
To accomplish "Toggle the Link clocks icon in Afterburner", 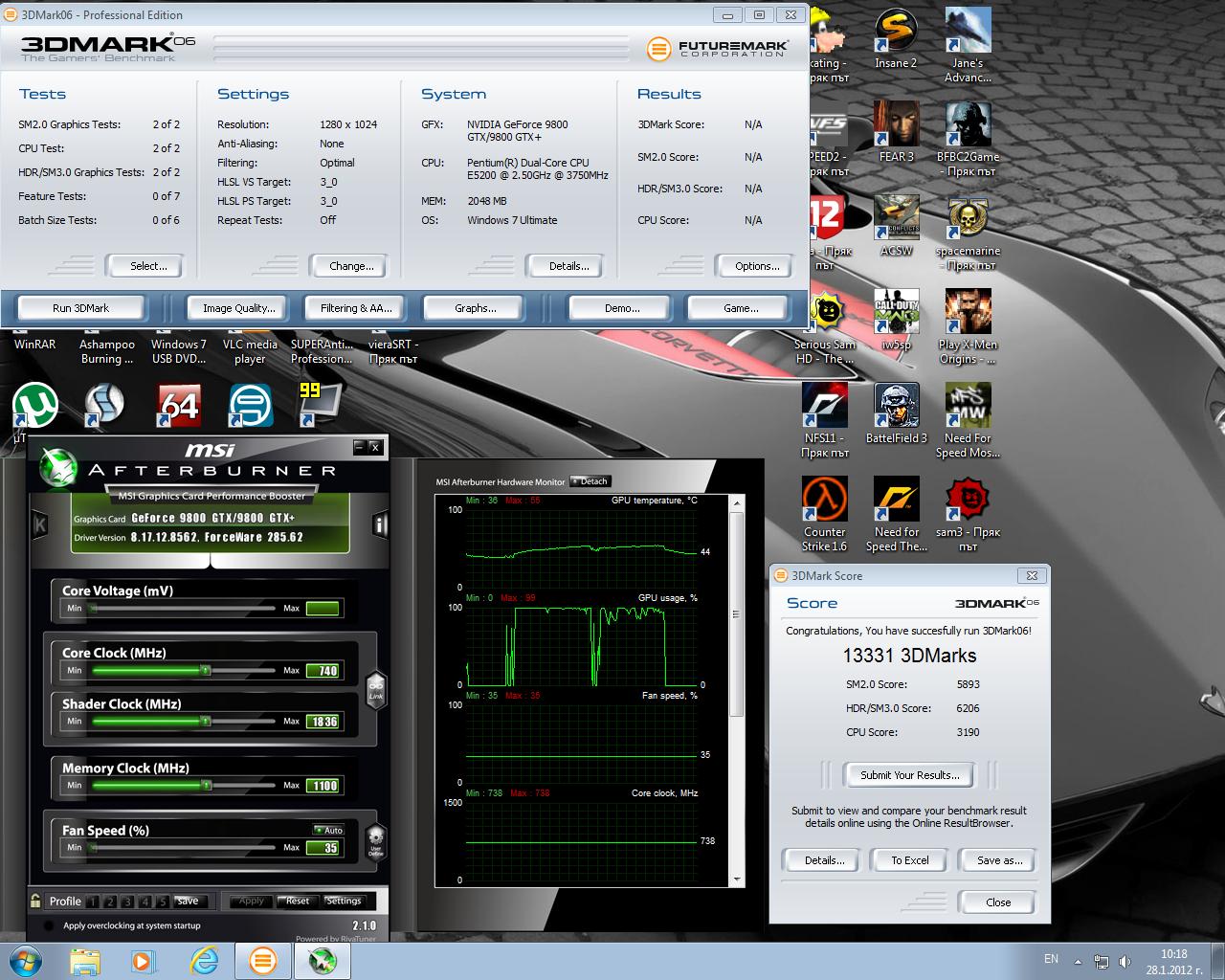I will tap(376, 688).
